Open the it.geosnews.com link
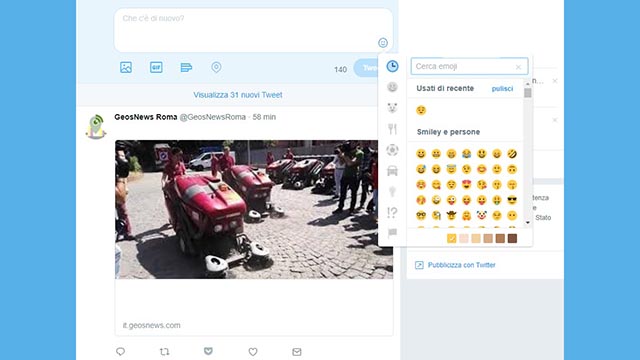 click(x=151, y=325)
